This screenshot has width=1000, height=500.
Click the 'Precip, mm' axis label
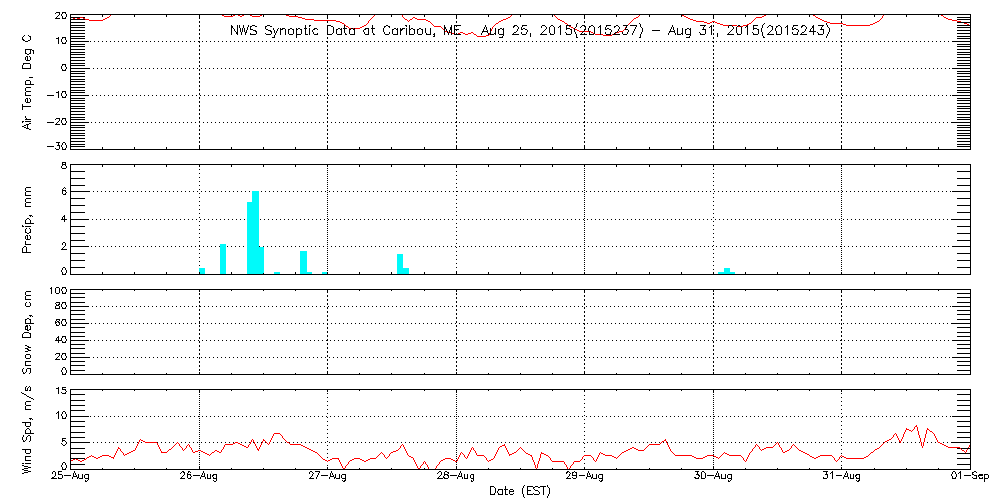(x=28, y=218)
